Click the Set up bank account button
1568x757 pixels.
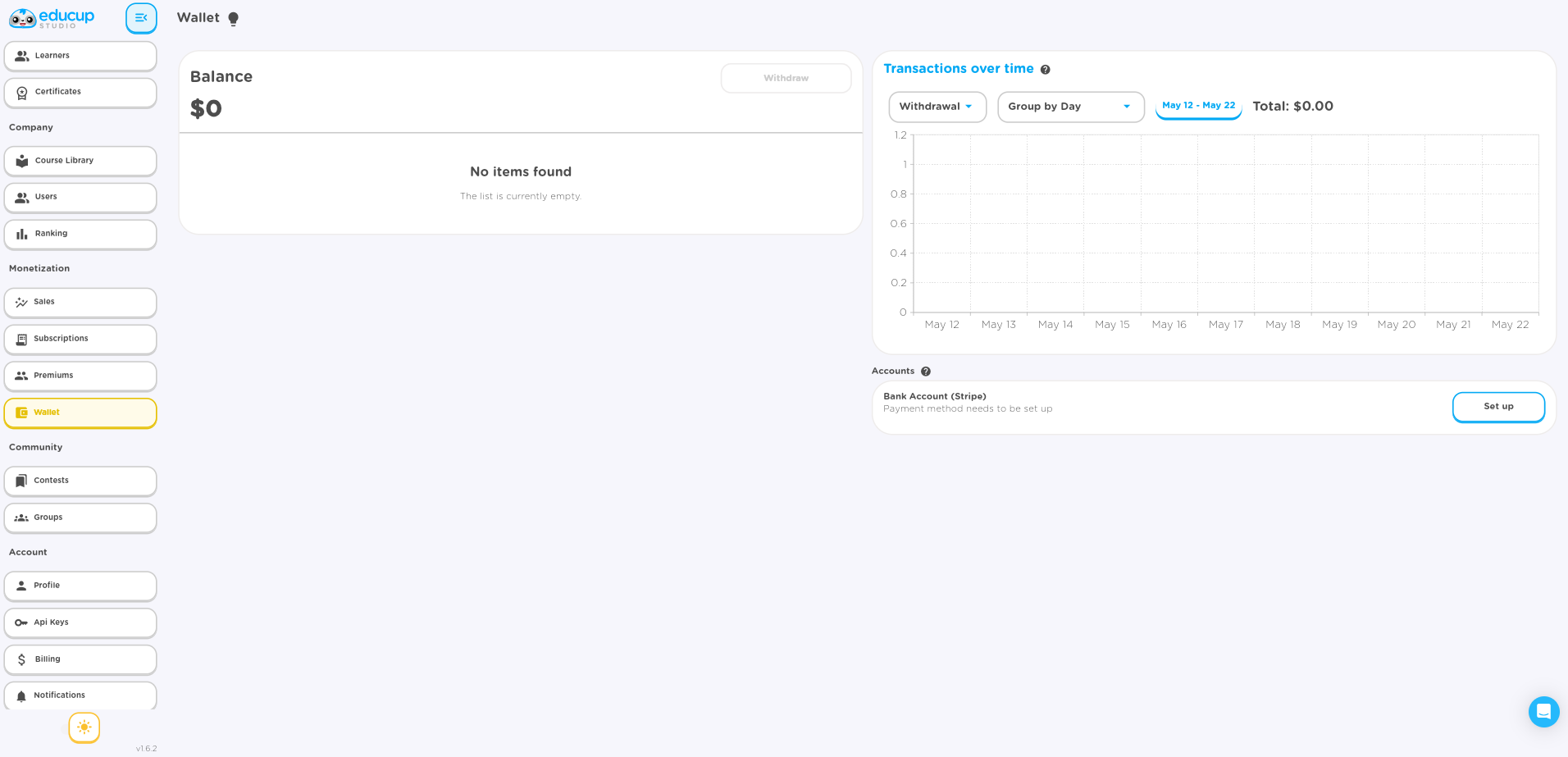coord(1498,407)
